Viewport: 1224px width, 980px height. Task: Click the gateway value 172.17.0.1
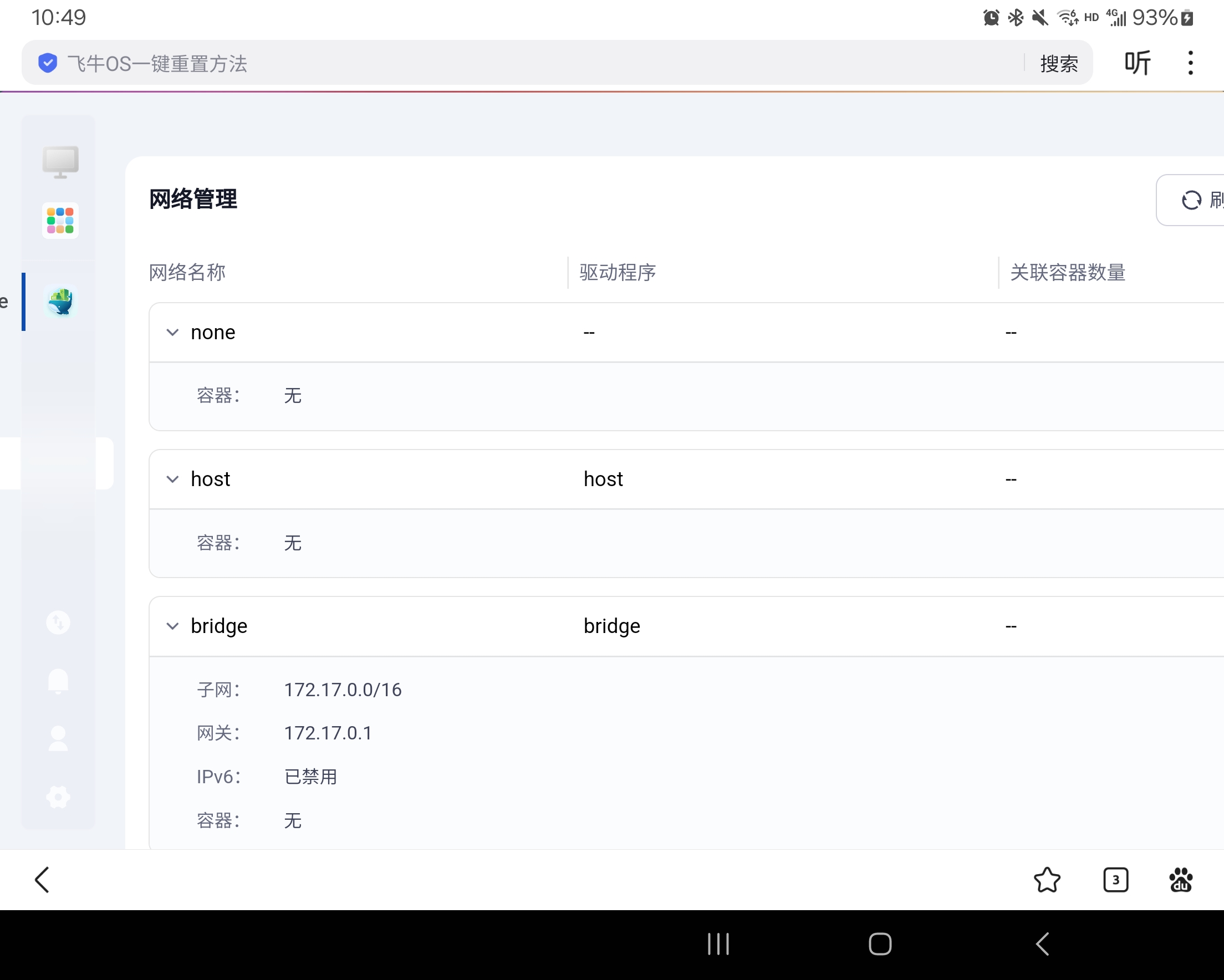tap(328, 733)
